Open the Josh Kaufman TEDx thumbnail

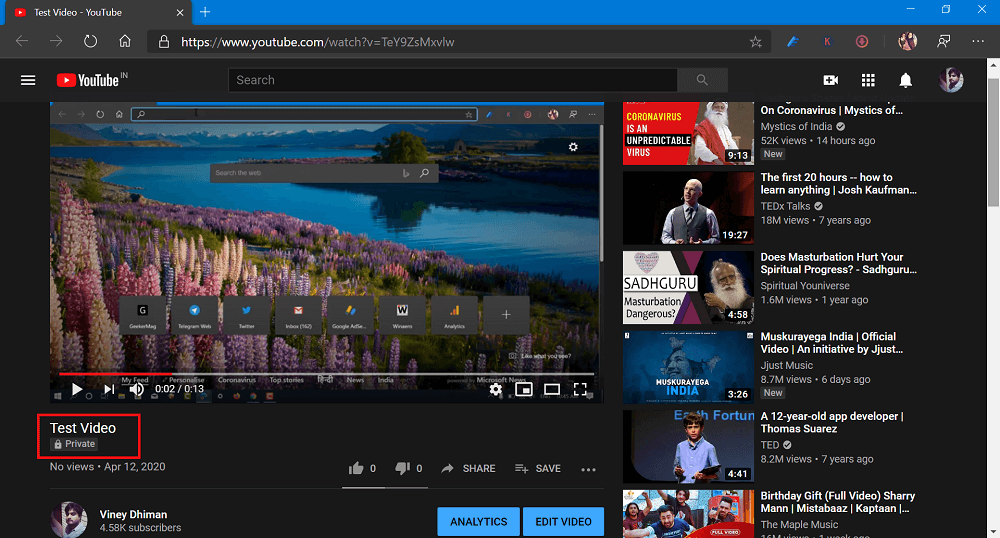[x=688, y=208]
